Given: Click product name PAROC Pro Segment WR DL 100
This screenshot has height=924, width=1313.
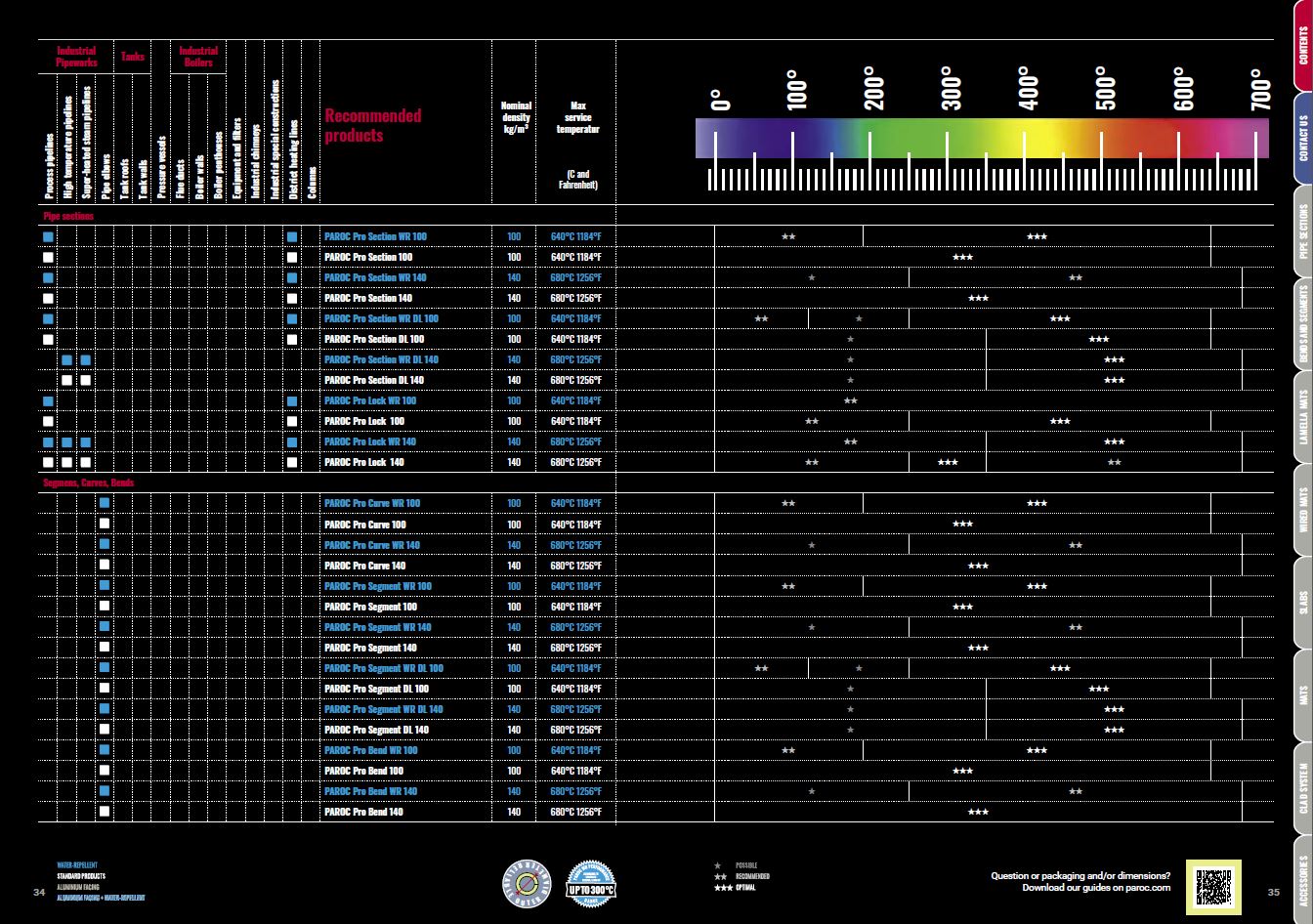Looking at the screenshot, I should pos(384,668).
